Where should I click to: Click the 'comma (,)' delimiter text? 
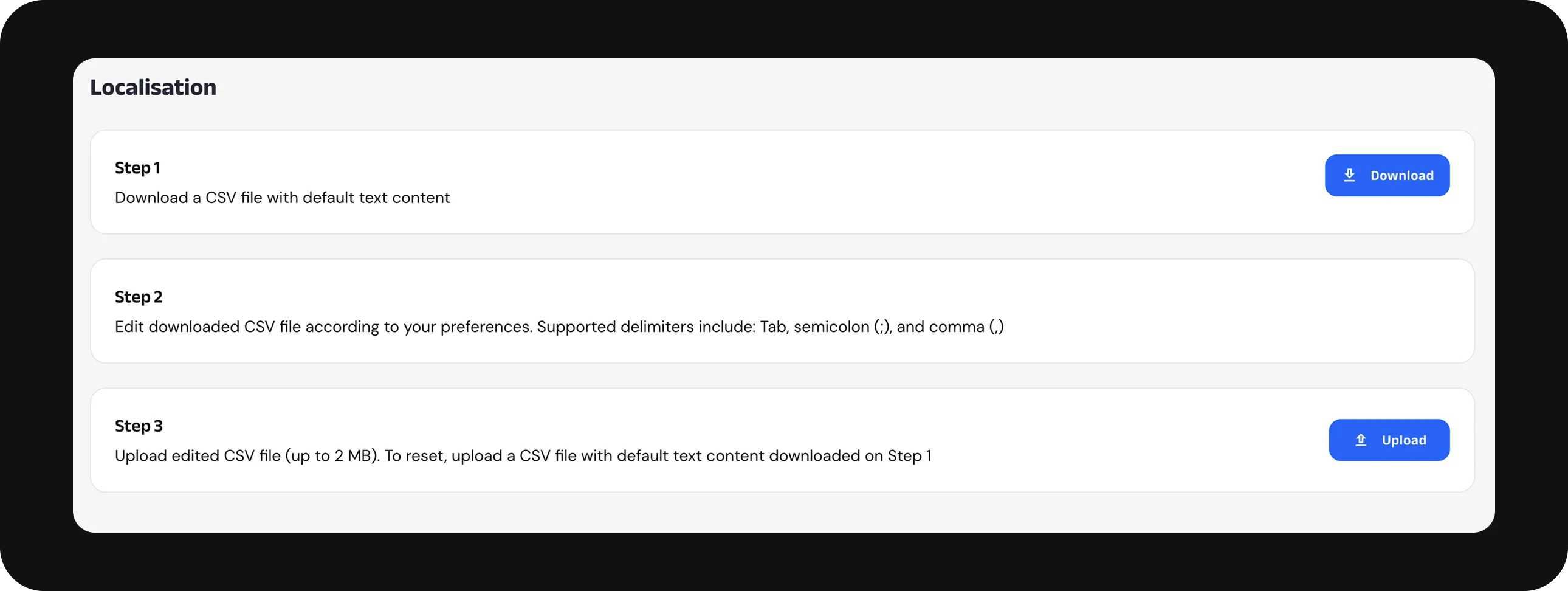[966, 327]
